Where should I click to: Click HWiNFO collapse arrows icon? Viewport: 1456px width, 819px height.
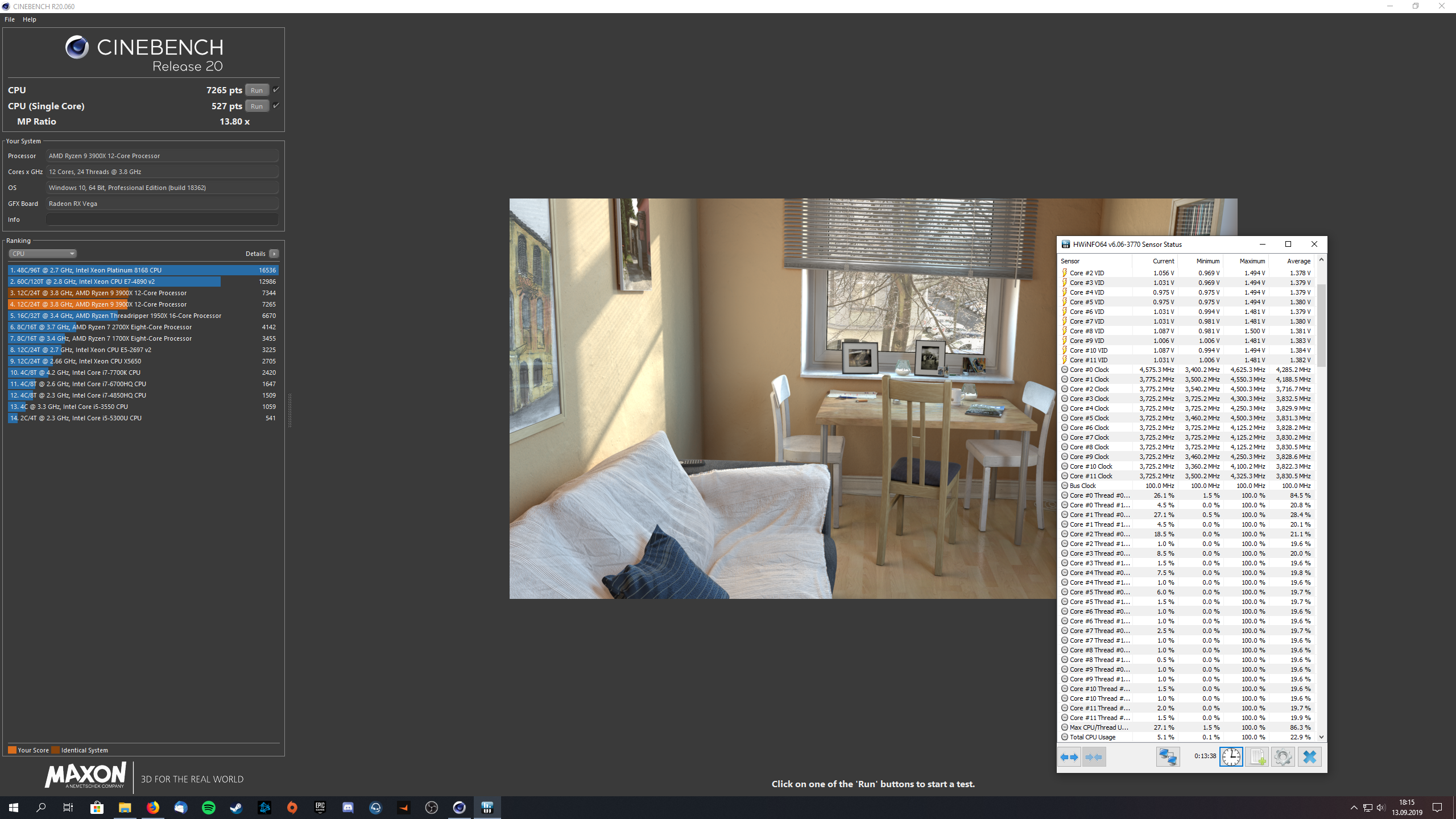tap(1094, 757)
